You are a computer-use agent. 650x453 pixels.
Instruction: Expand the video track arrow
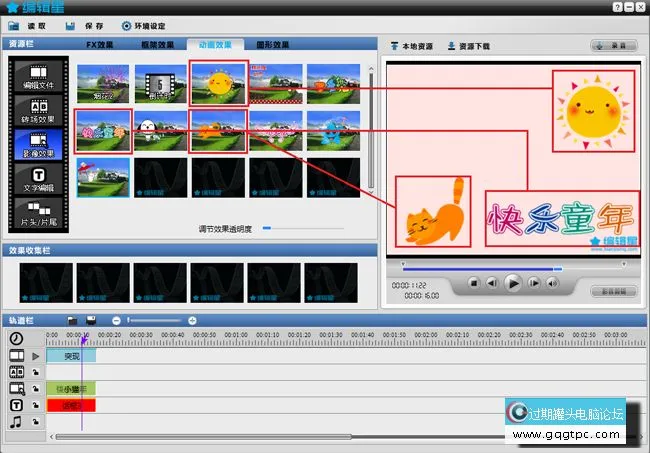(36, 355)
